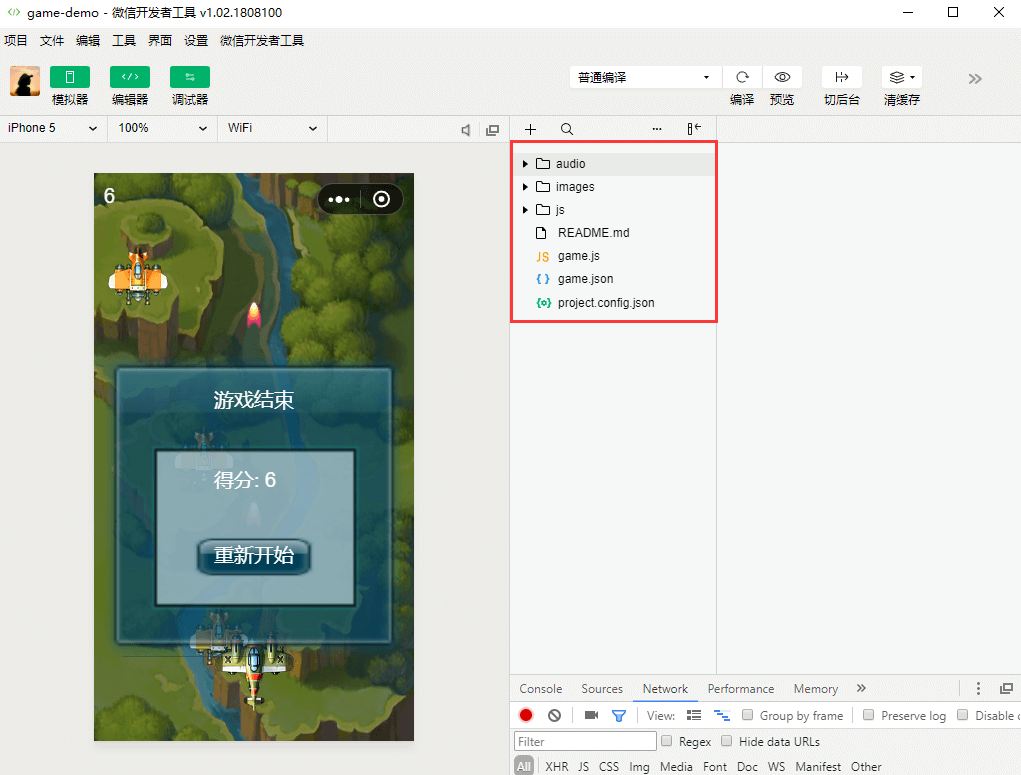This screenshot has height=775, width=1021.
Task: Filter network requests by XHR
Action: [x=556, y=767]
